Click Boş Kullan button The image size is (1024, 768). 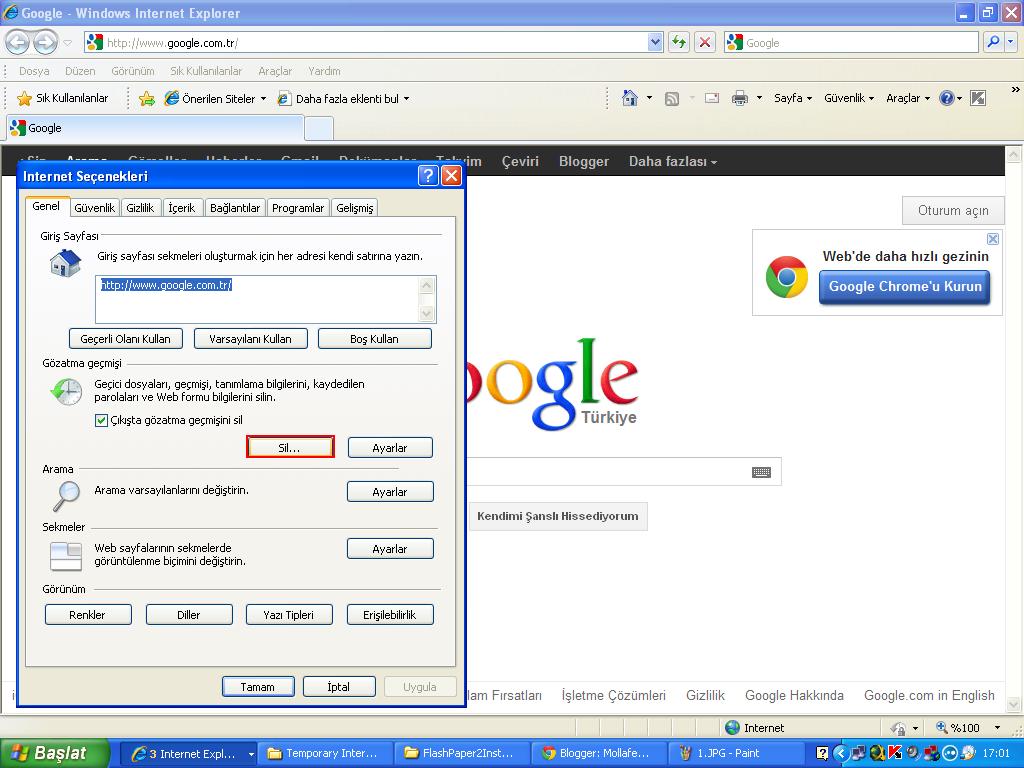(374, 339)
